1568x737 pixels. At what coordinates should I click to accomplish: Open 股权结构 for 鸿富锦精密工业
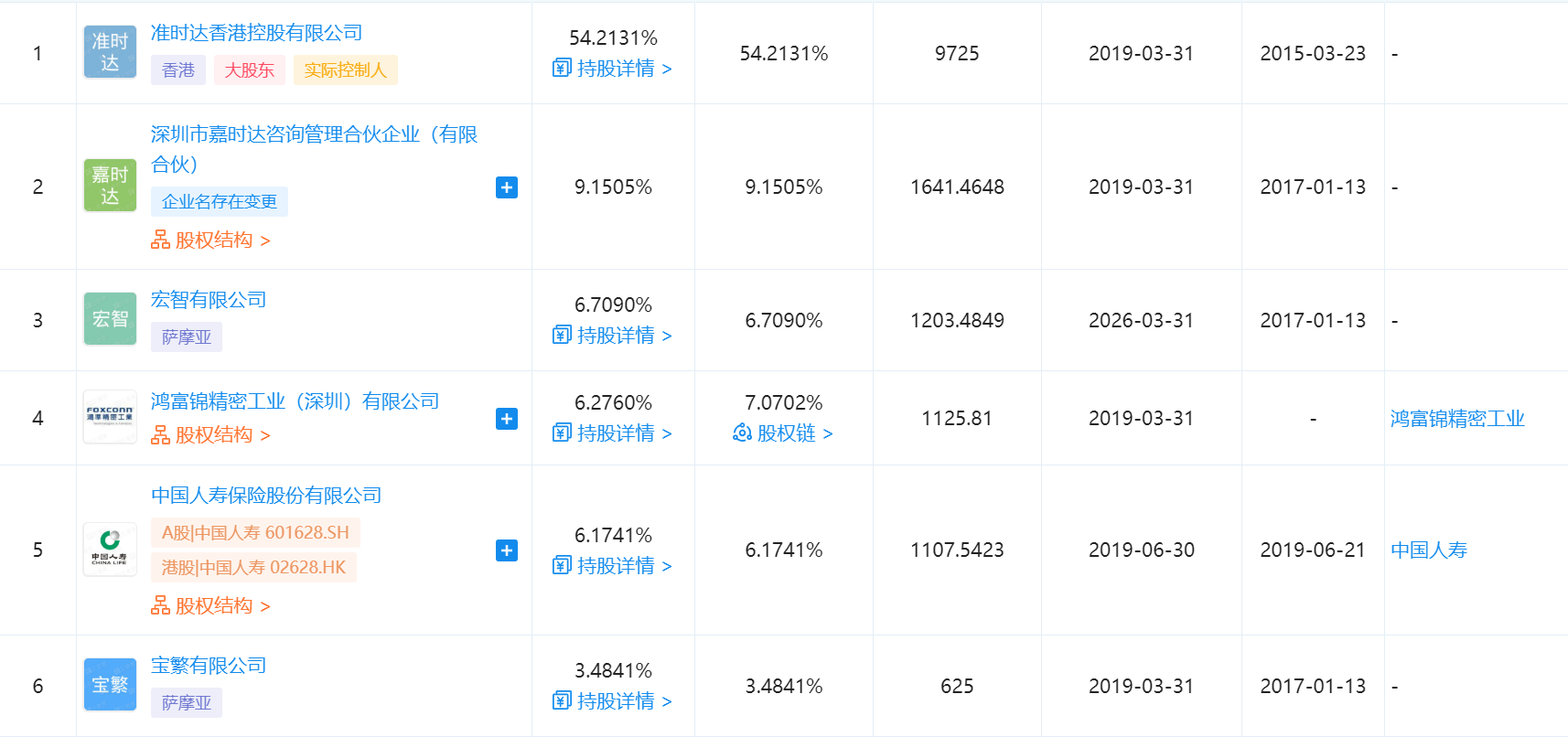(211, 435)
